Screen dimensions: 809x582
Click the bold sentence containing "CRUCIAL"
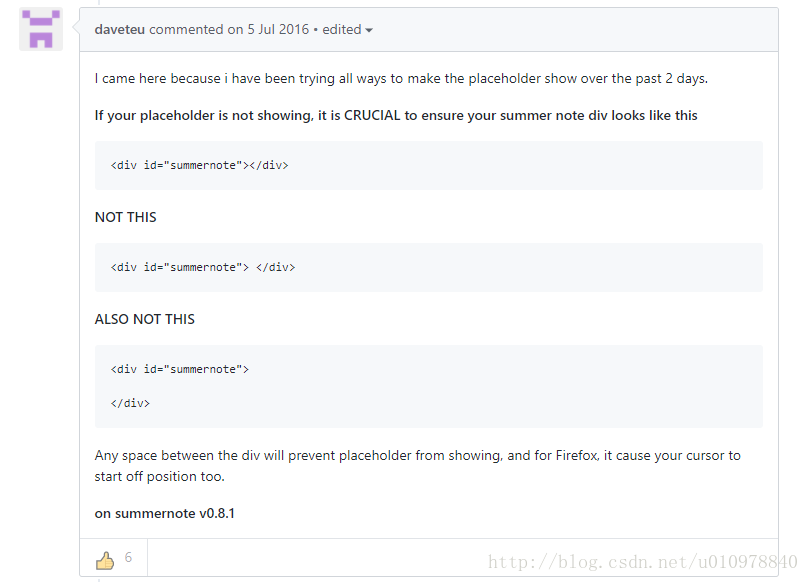(396, 116)
